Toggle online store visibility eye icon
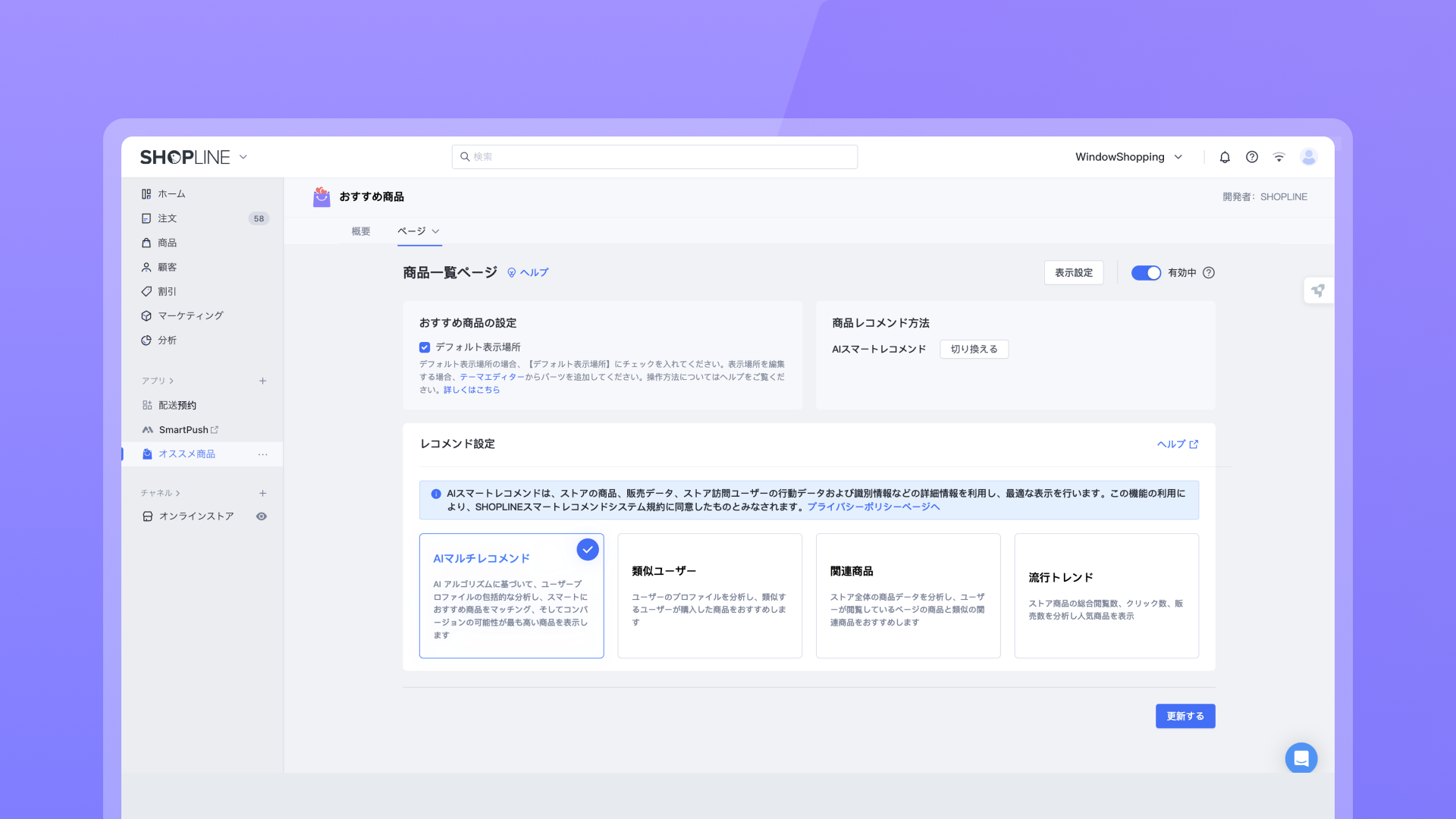 click(262, 516)
